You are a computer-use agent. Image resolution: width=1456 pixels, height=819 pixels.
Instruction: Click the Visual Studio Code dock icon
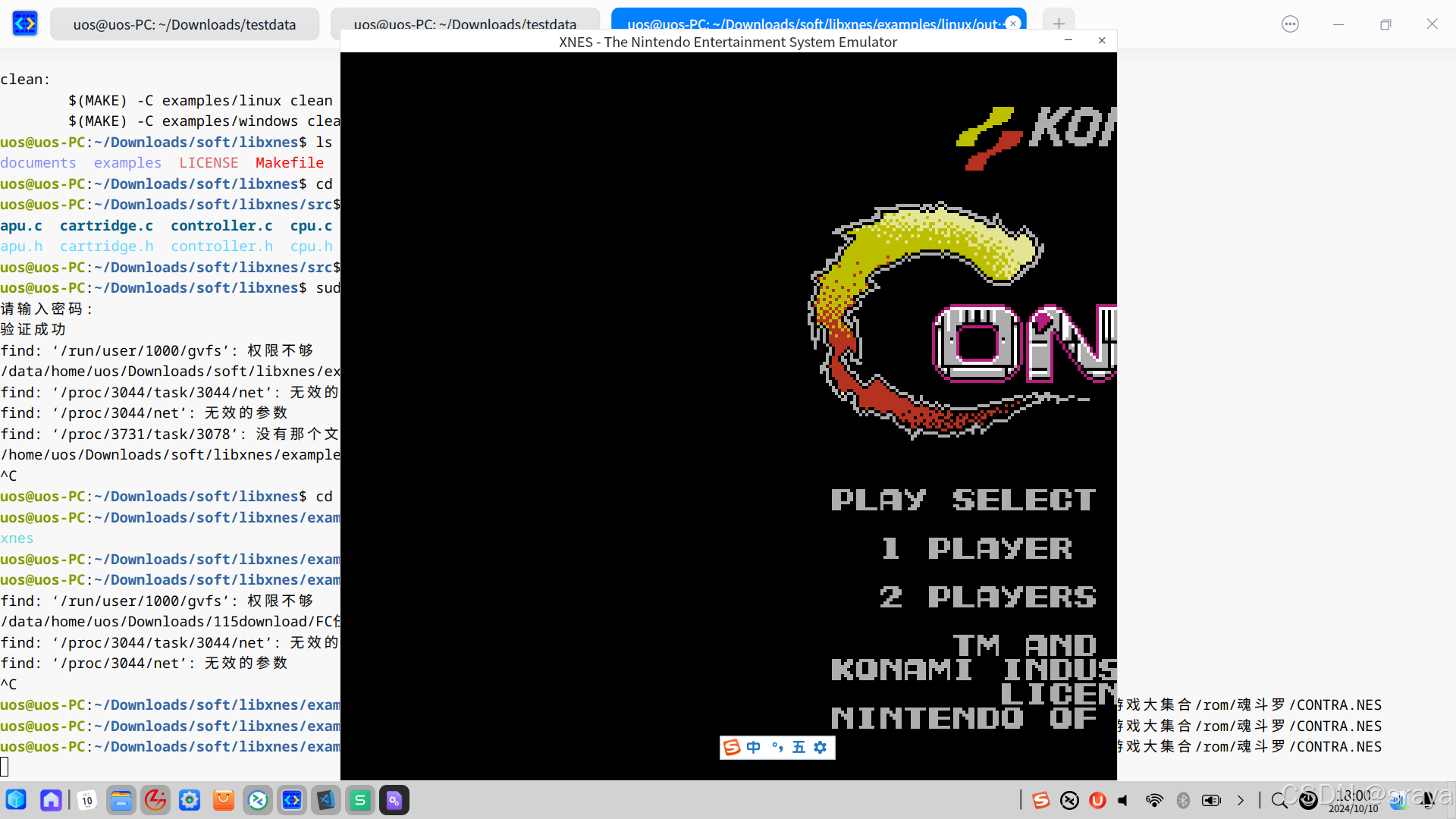click(325, 800)
